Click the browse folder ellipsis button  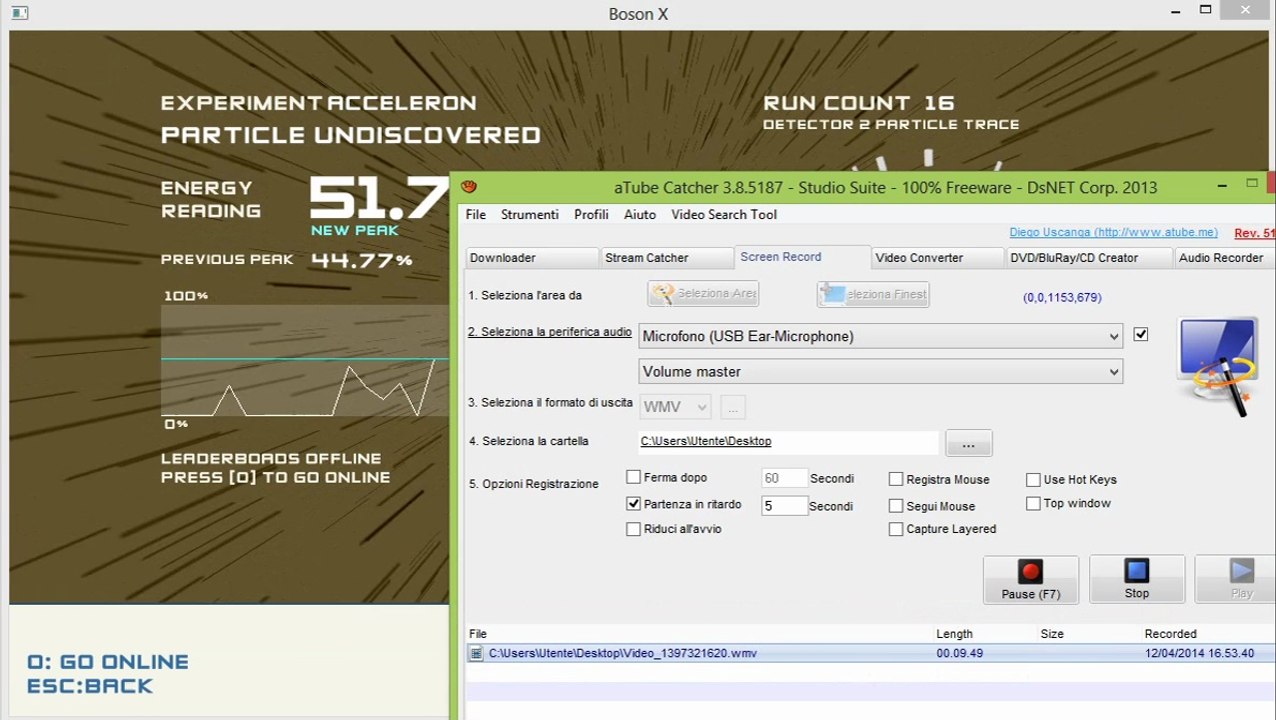968,443
